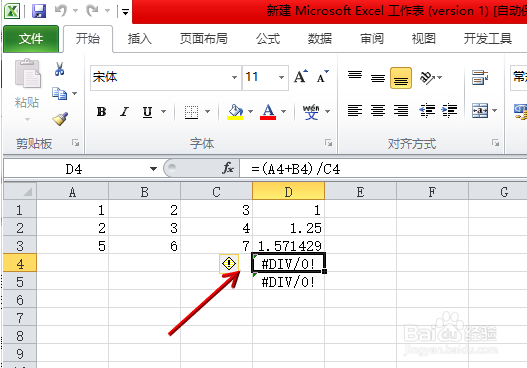Click the Increase Indent icon
This screenshot has height=368, width=527.
click(449, 110)
